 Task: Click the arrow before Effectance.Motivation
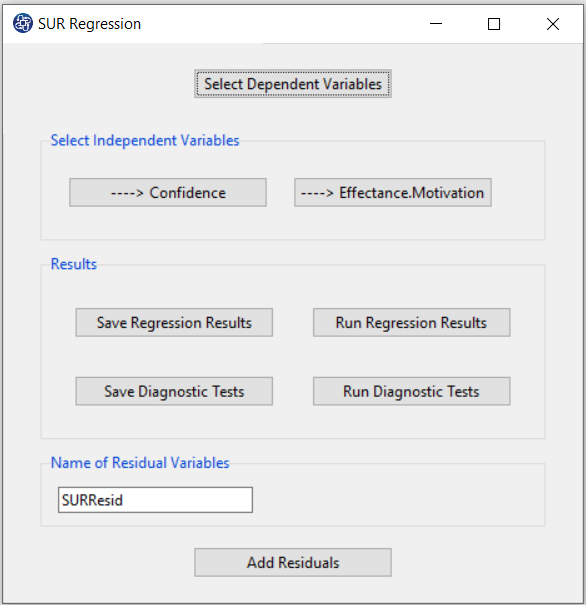pos(317,193)
